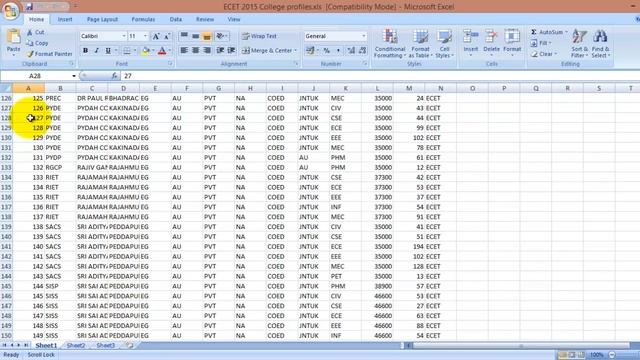Open font color dropdown arrow

click(170, 51)
